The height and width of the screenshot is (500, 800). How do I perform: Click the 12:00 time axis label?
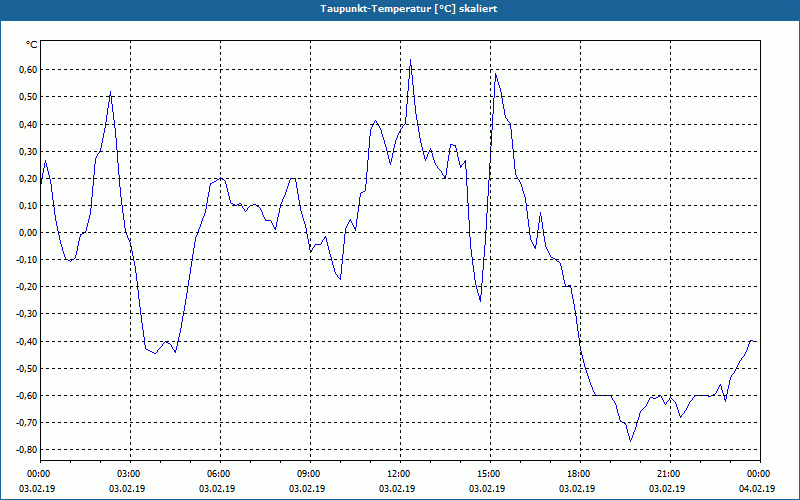coord(401,474)
